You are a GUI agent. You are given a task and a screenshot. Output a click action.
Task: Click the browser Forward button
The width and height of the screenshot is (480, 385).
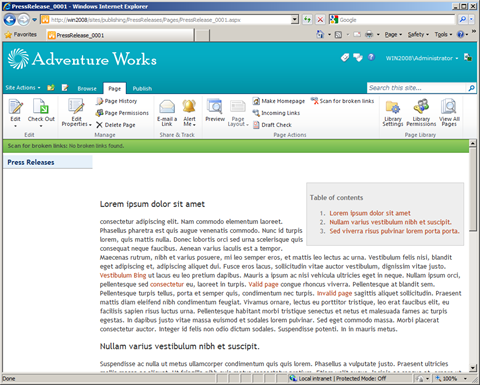(x=23, y=20)
